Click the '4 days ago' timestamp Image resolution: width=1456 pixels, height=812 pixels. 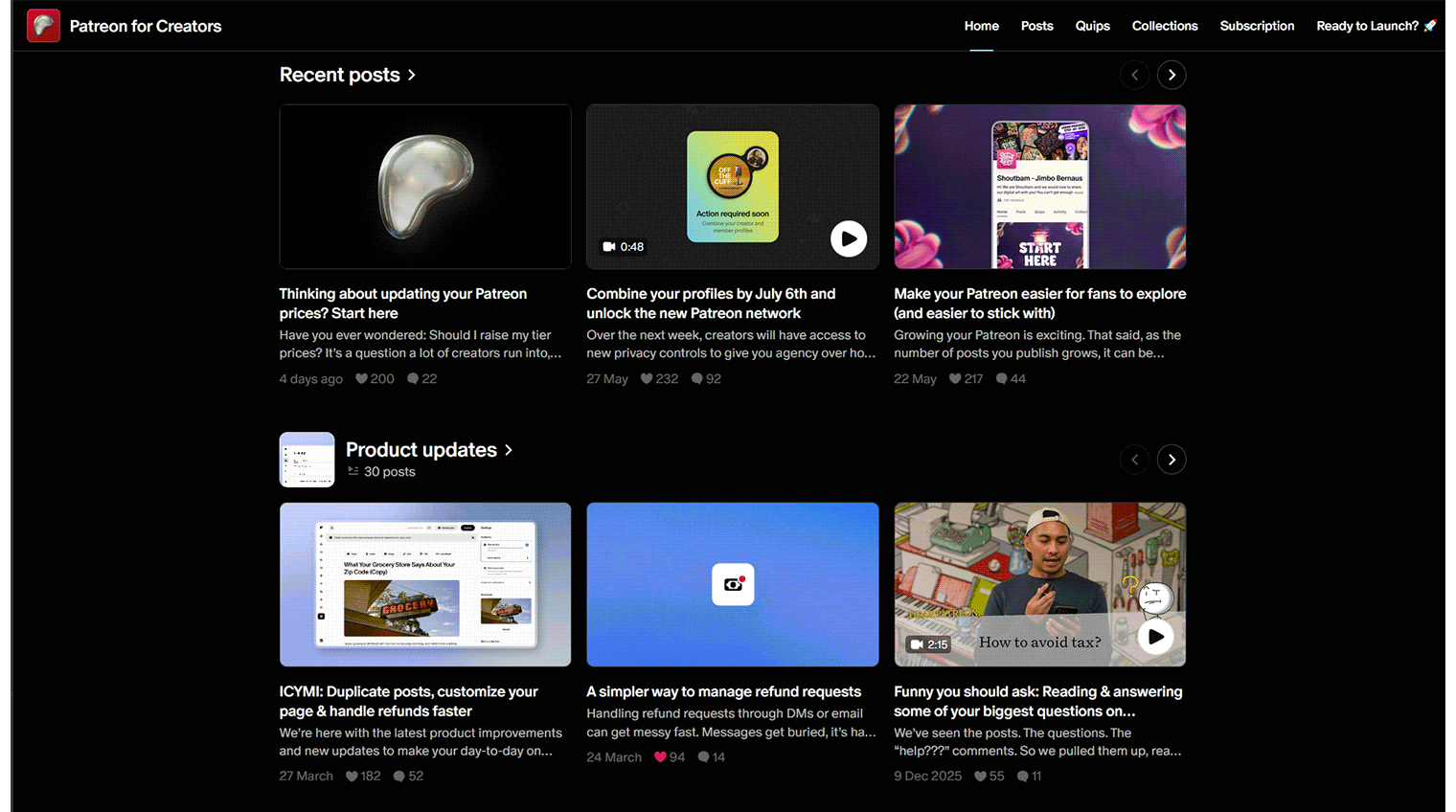[310, 379]
